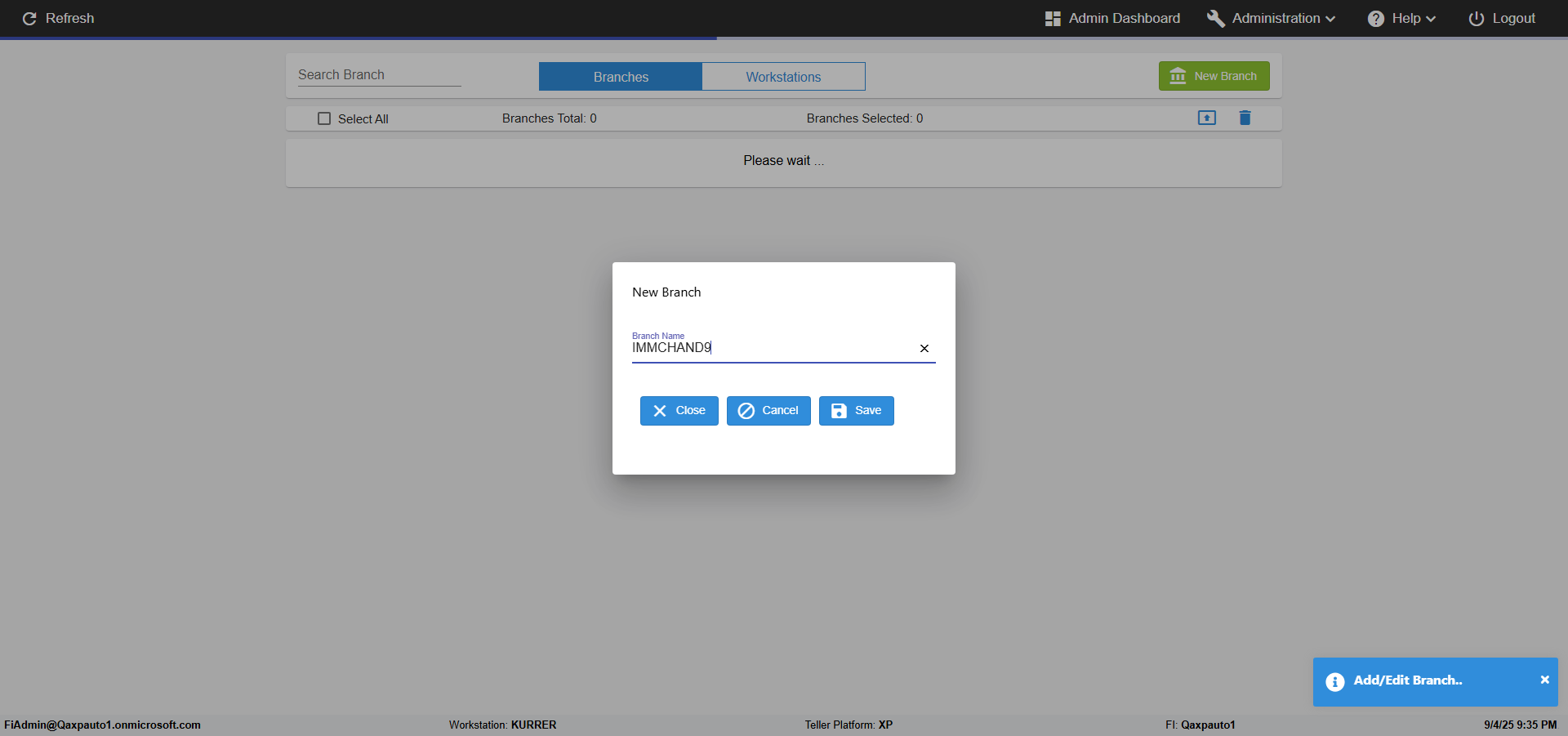Open the Help dropdown menu
This screenshot has width=1568, height=736.
[x=1401, y=18]
